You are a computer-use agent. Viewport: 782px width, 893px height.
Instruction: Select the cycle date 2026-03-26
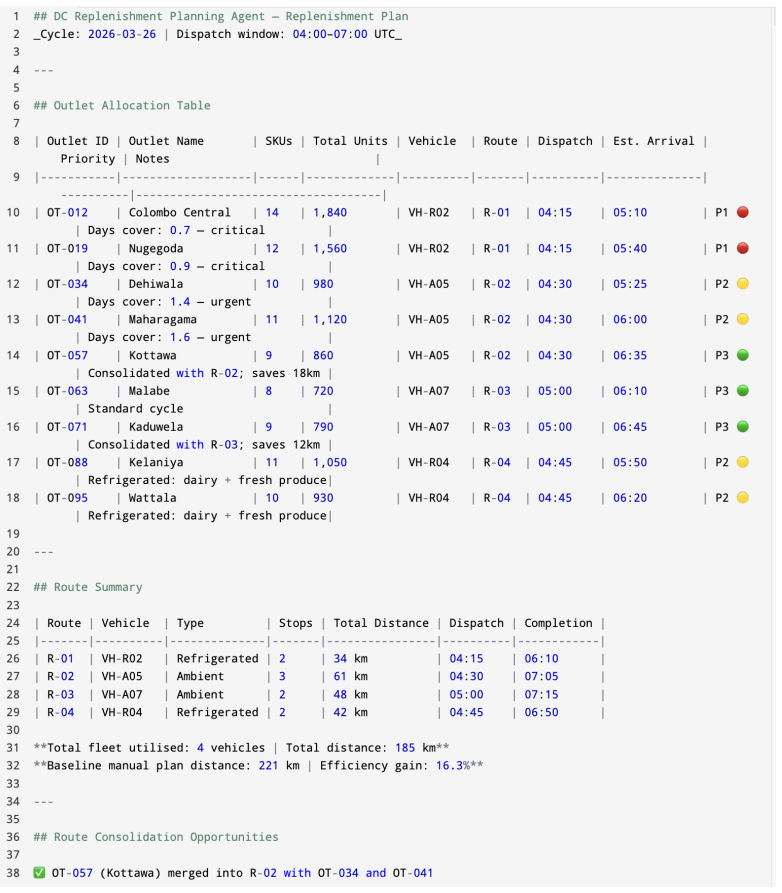tap(122, 34)
